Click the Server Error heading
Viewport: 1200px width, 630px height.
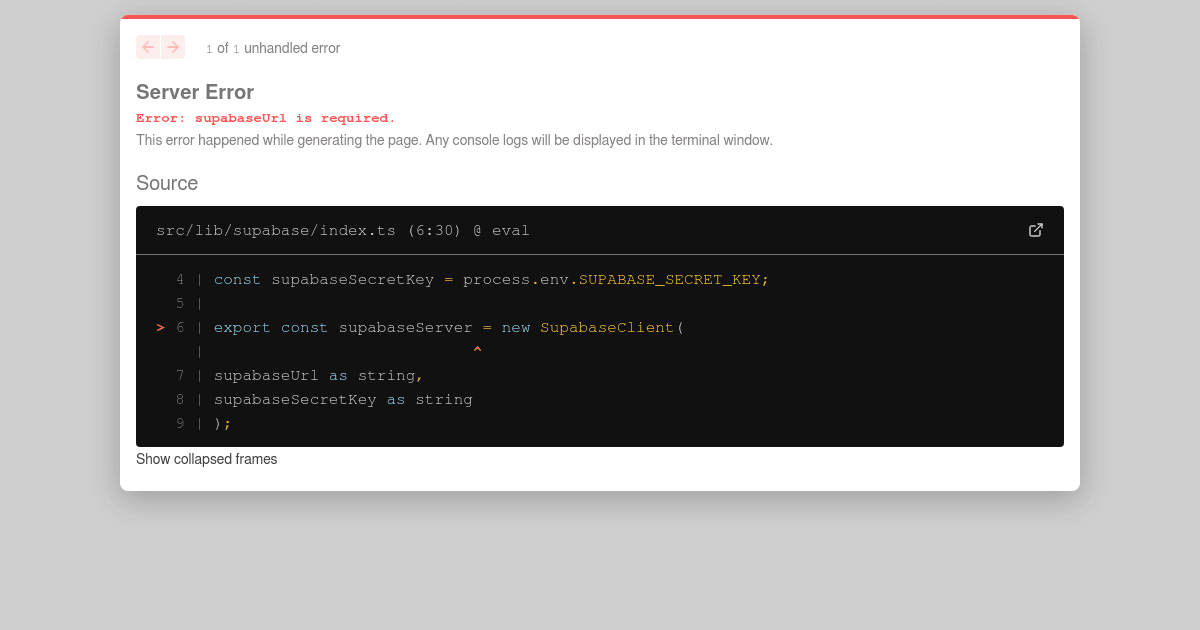195,92
